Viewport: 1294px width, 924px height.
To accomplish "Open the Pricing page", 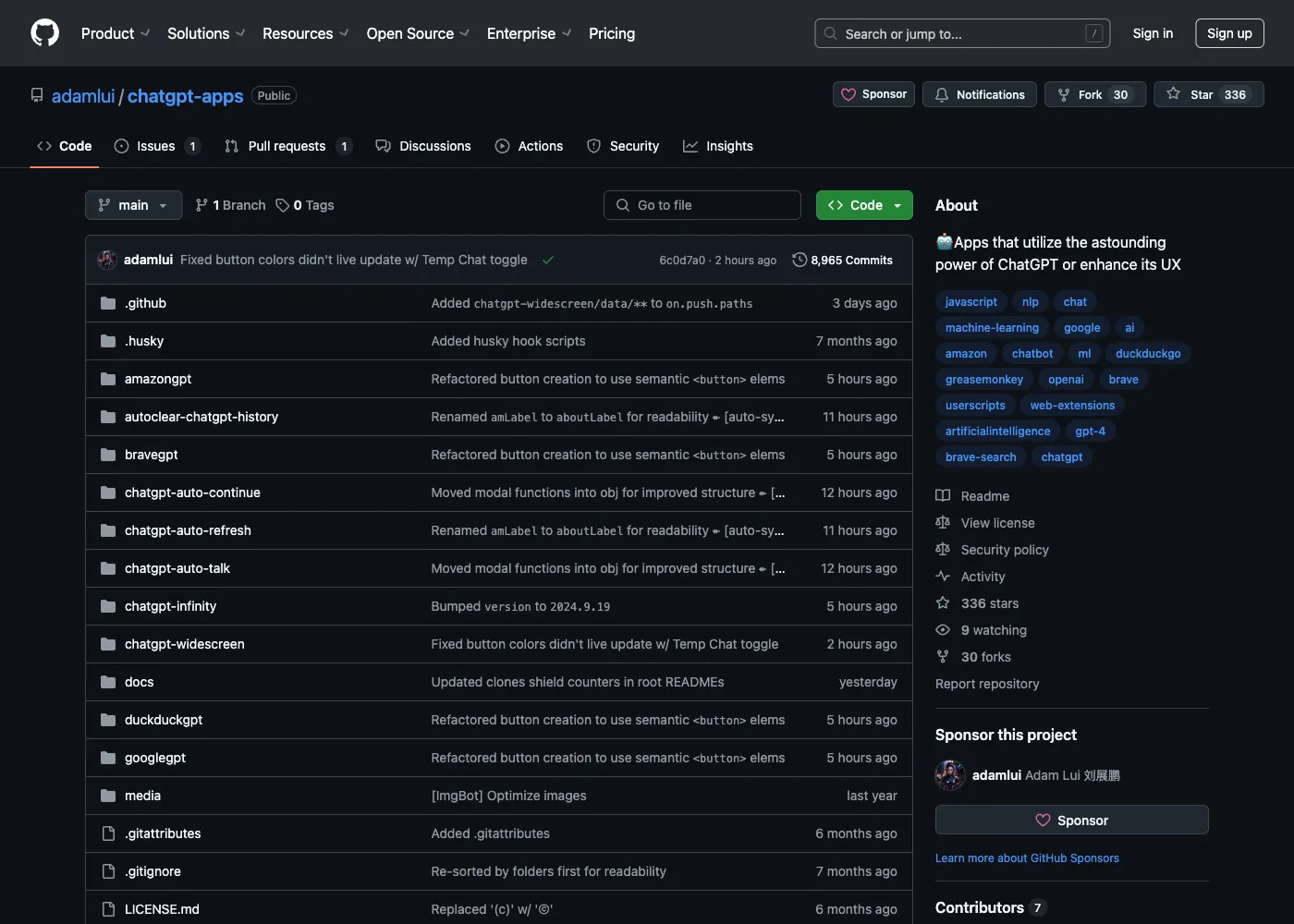I will point(612,33).
